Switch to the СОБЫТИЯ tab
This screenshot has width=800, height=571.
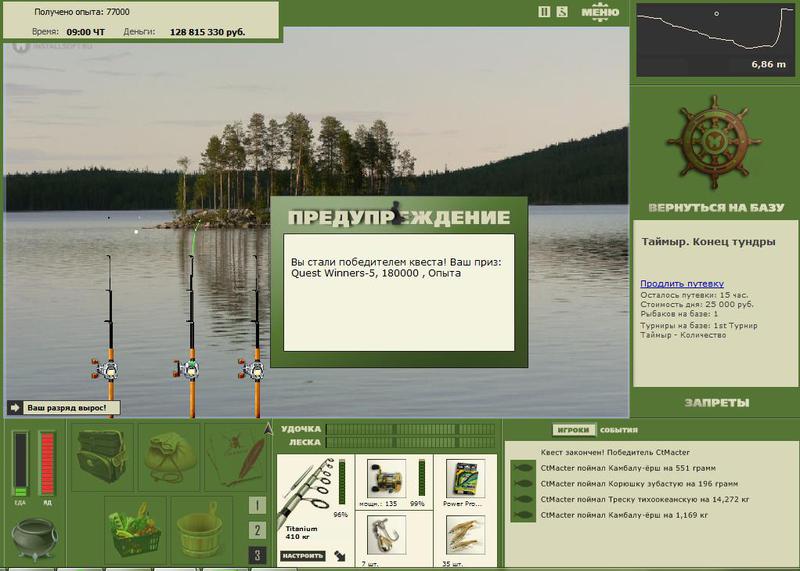pyautogui.click(x=618, y=430)
